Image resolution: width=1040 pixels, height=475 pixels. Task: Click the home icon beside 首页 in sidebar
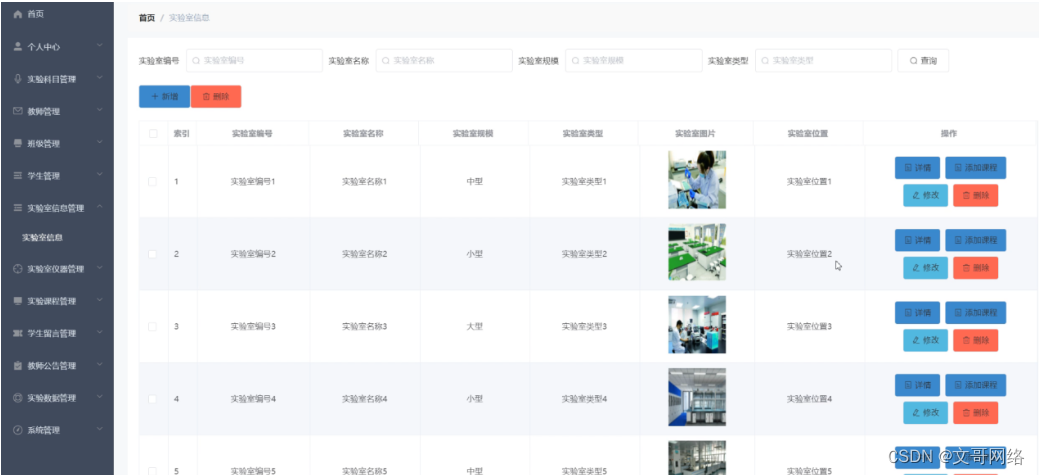(x=18, y=14)
